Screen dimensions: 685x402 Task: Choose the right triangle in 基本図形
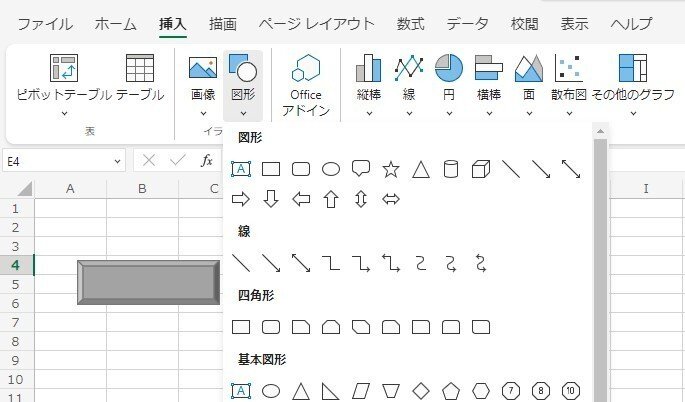click(x=331, y=391)
